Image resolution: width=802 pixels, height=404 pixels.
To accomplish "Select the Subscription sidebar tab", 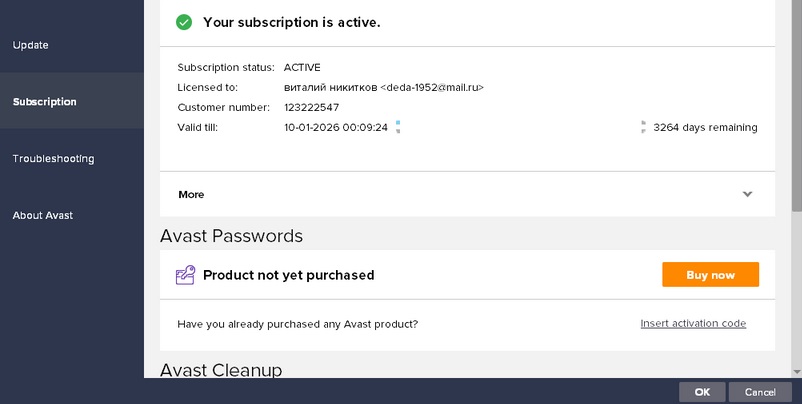I will click(x=45, y=102).
